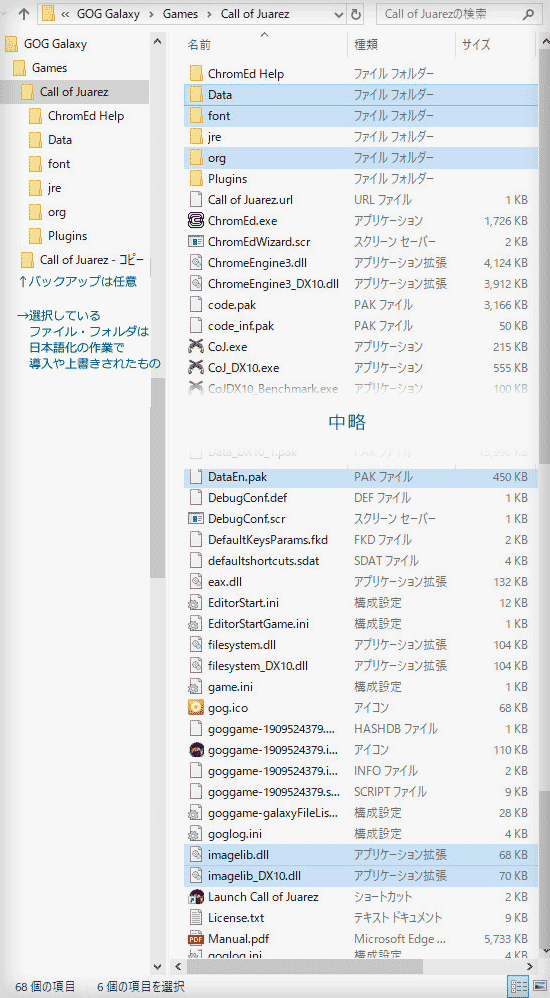Viewport: 550px width, 998px height.
Task: Expand the GOG Galaxy breadcrumb chevron
Action: tap(150, 14)
